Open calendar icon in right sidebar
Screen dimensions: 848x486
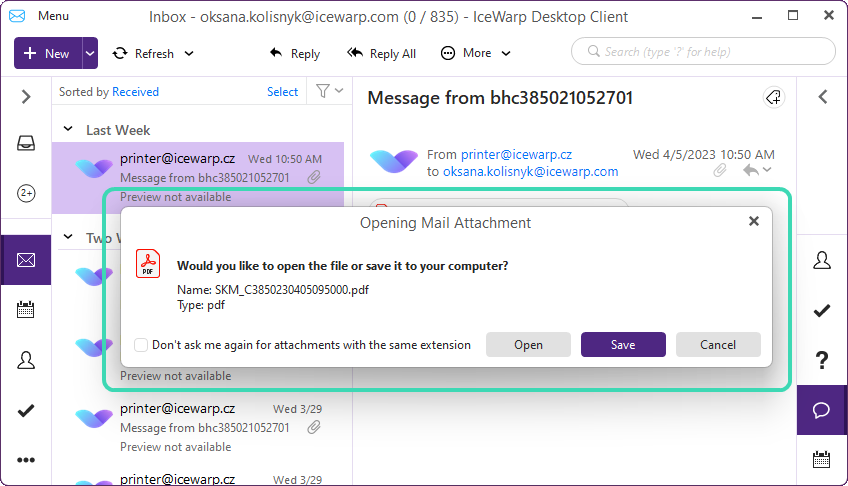822,459
